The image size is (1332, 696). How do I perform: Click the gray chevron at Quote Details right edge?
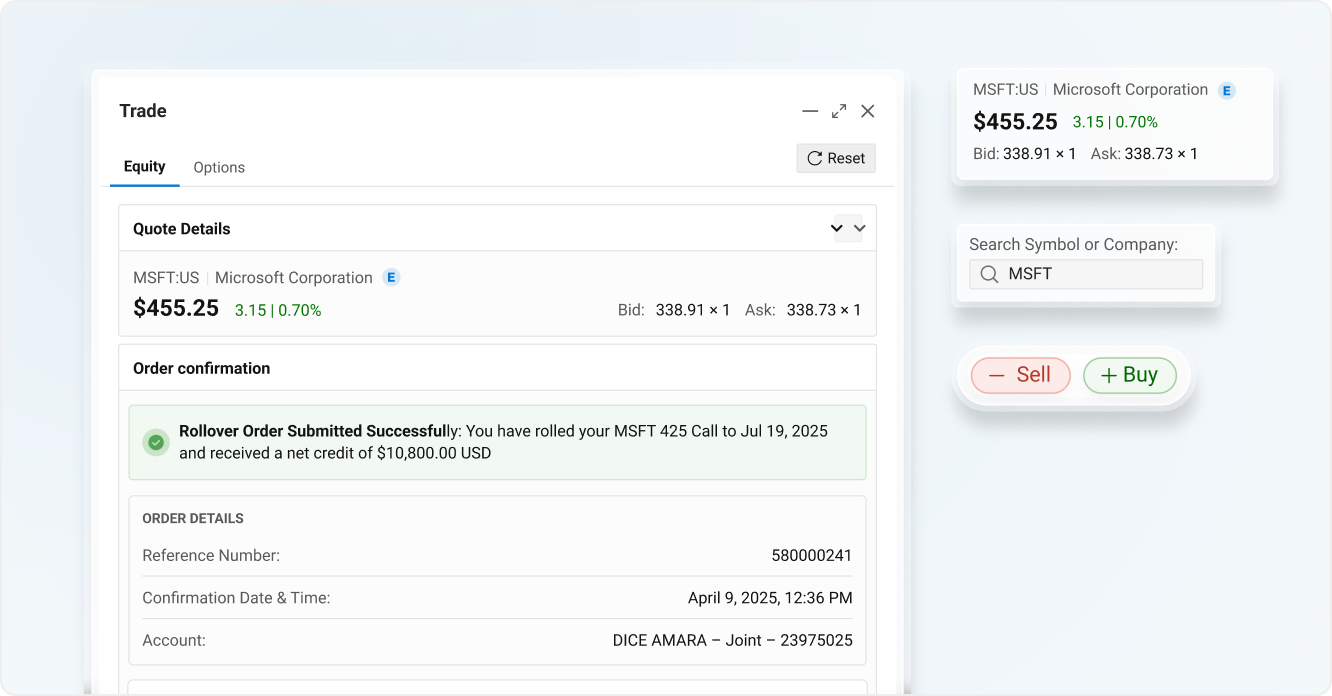click(859, 228)
